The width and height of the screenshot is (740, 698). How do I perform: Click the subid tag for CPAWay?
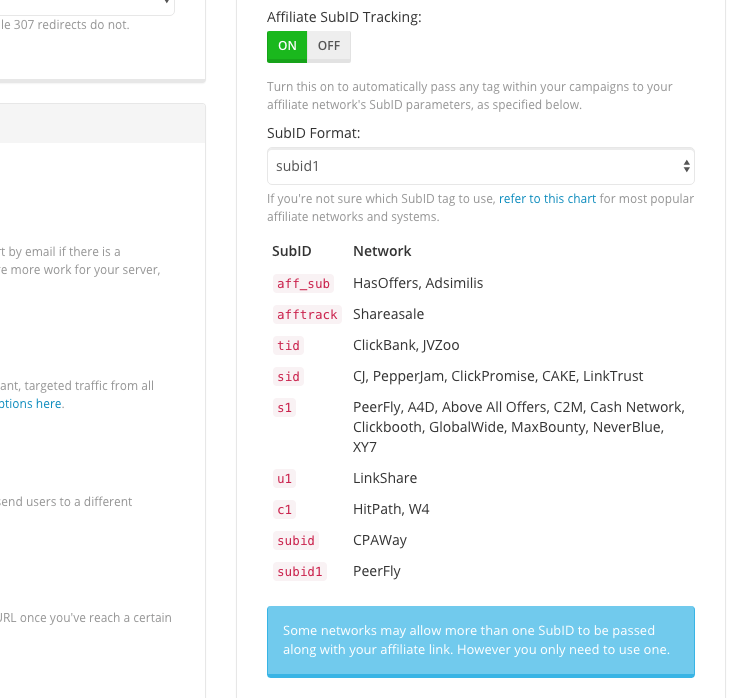pos(296,541)
